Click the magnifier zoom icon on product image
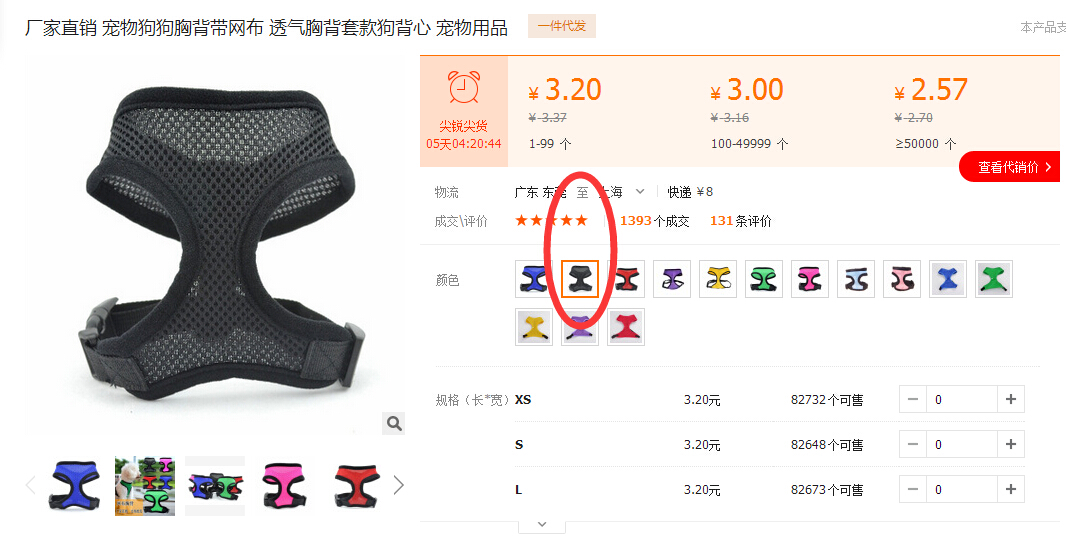 [394, 424]
